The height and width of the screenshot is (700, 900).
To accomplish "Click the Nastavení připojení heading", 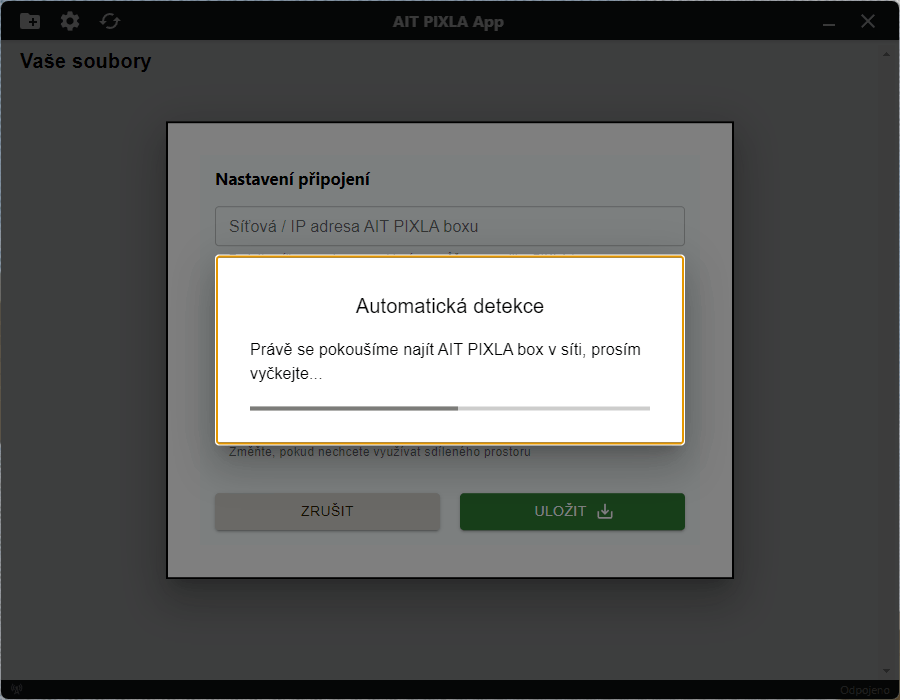I will [x=292, y=180].
